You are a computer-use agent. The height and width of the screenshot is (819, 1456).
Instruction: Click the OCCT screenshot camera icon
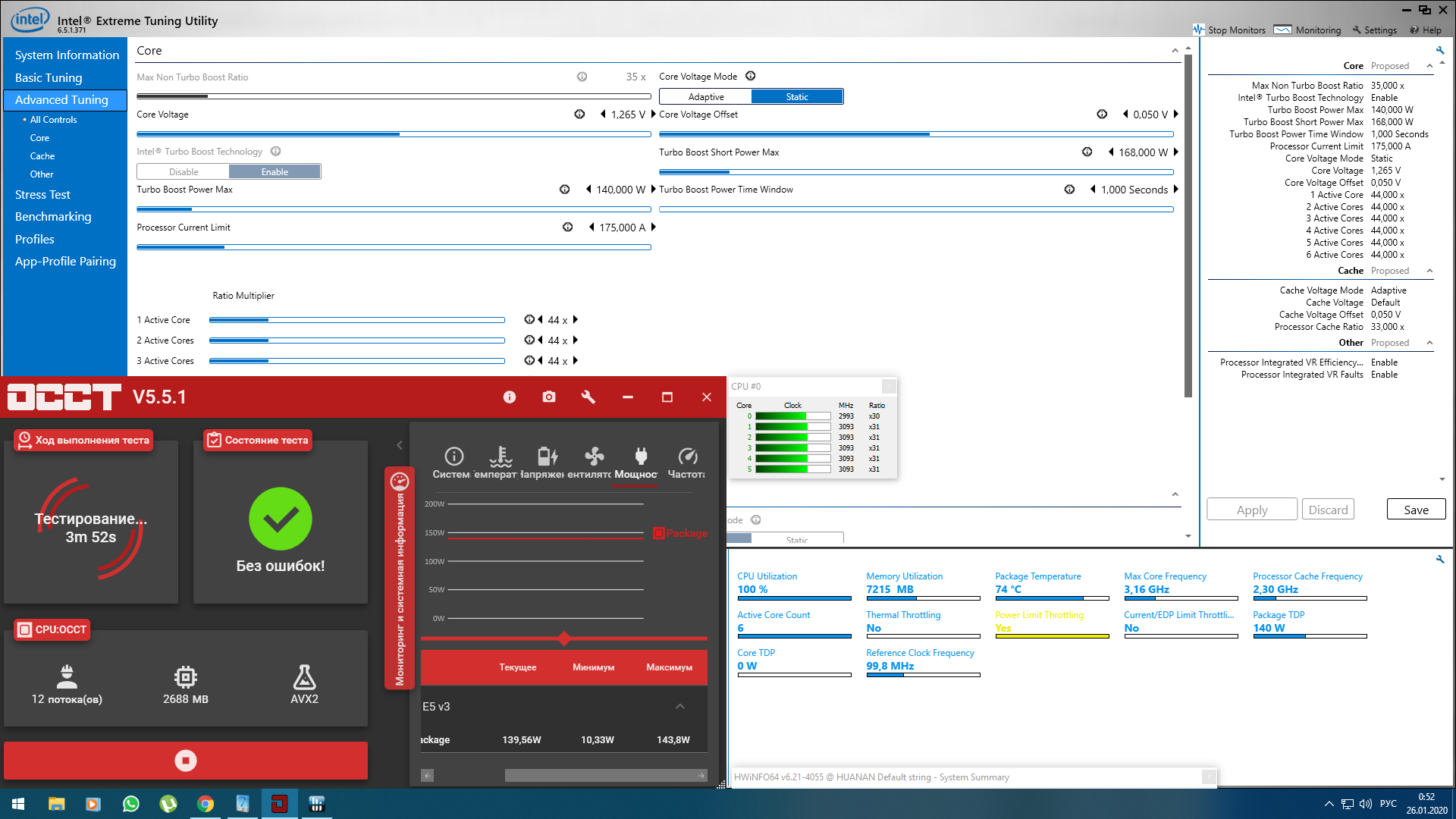(549, 397)
